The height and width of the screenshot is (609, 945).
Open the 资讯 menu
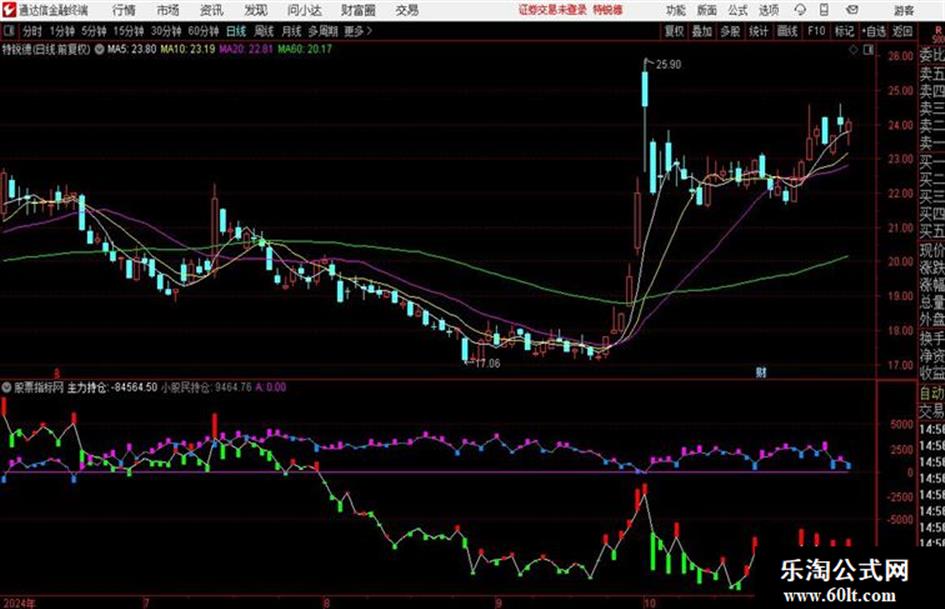212,10
